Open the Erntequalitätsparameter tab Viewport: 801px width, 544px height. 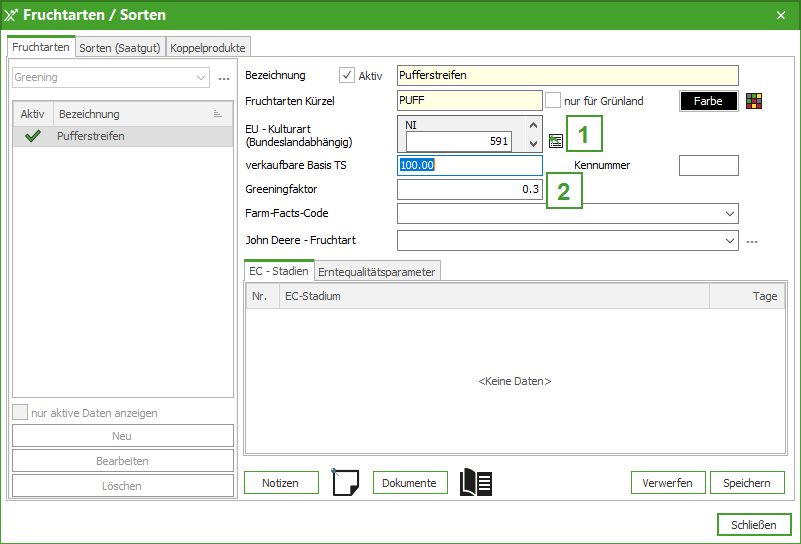(x=377, y=271)
